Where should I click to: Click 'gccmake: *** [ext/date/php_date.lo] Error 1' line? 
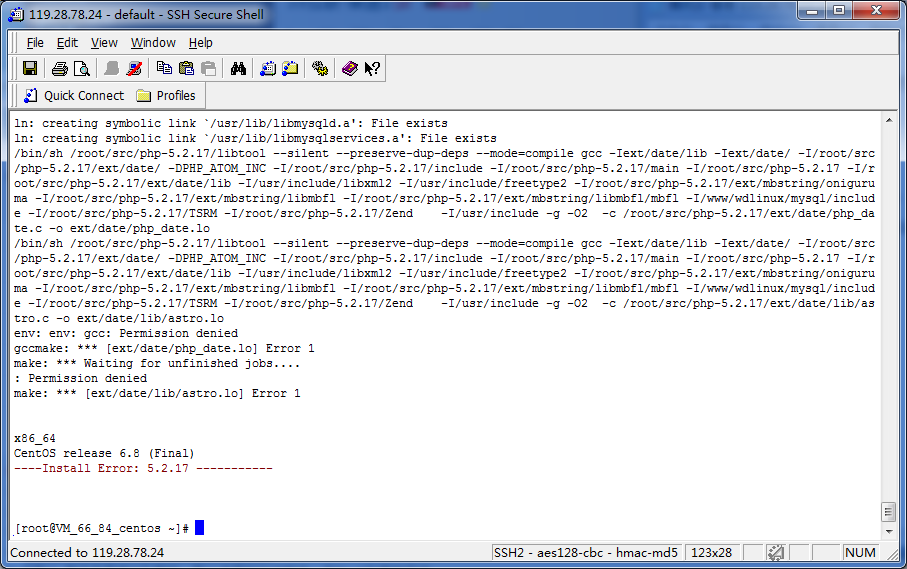point(164,348)
